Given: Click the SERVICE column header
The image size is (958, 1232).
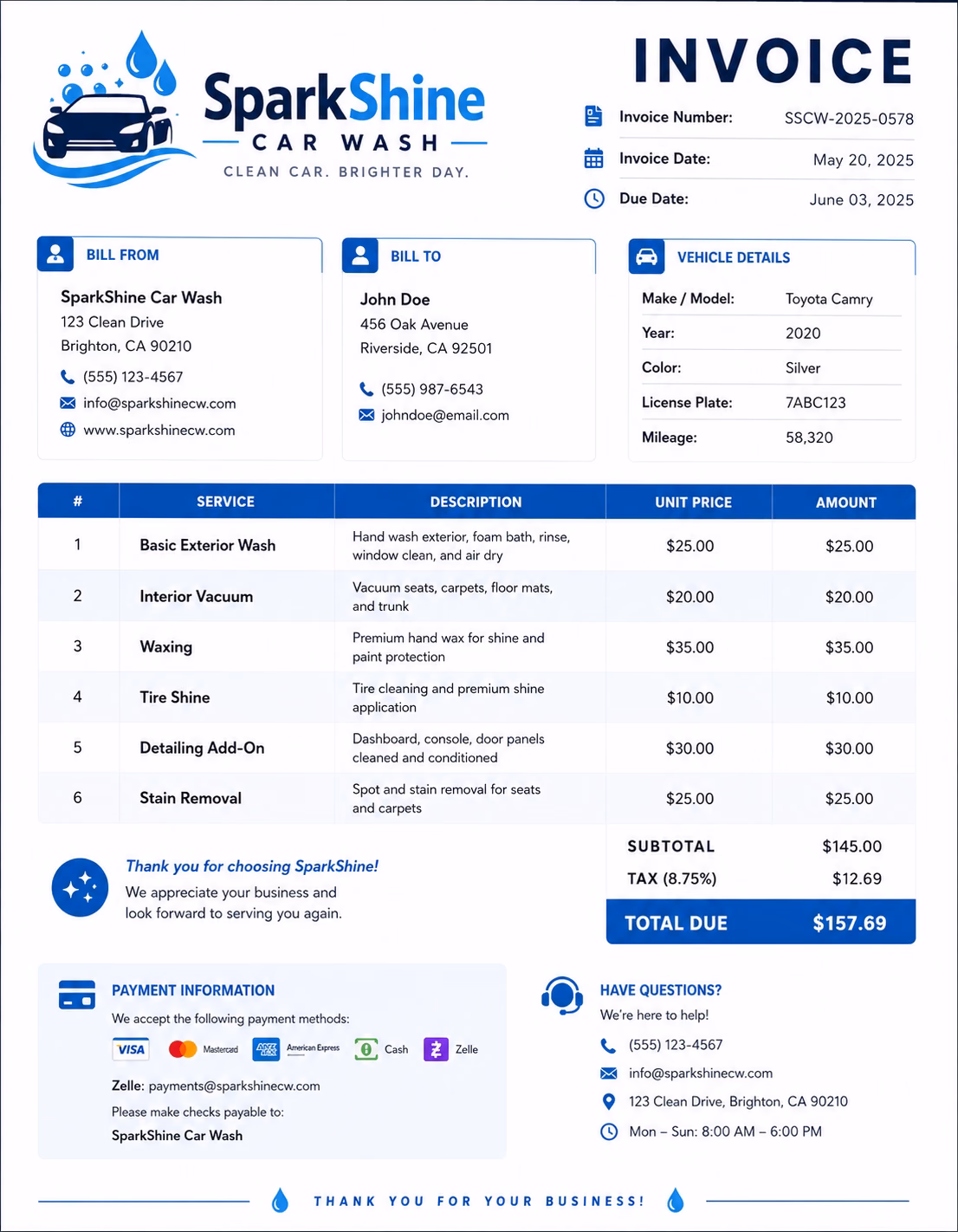Looking at the screenshot, I should pos(226,502).
